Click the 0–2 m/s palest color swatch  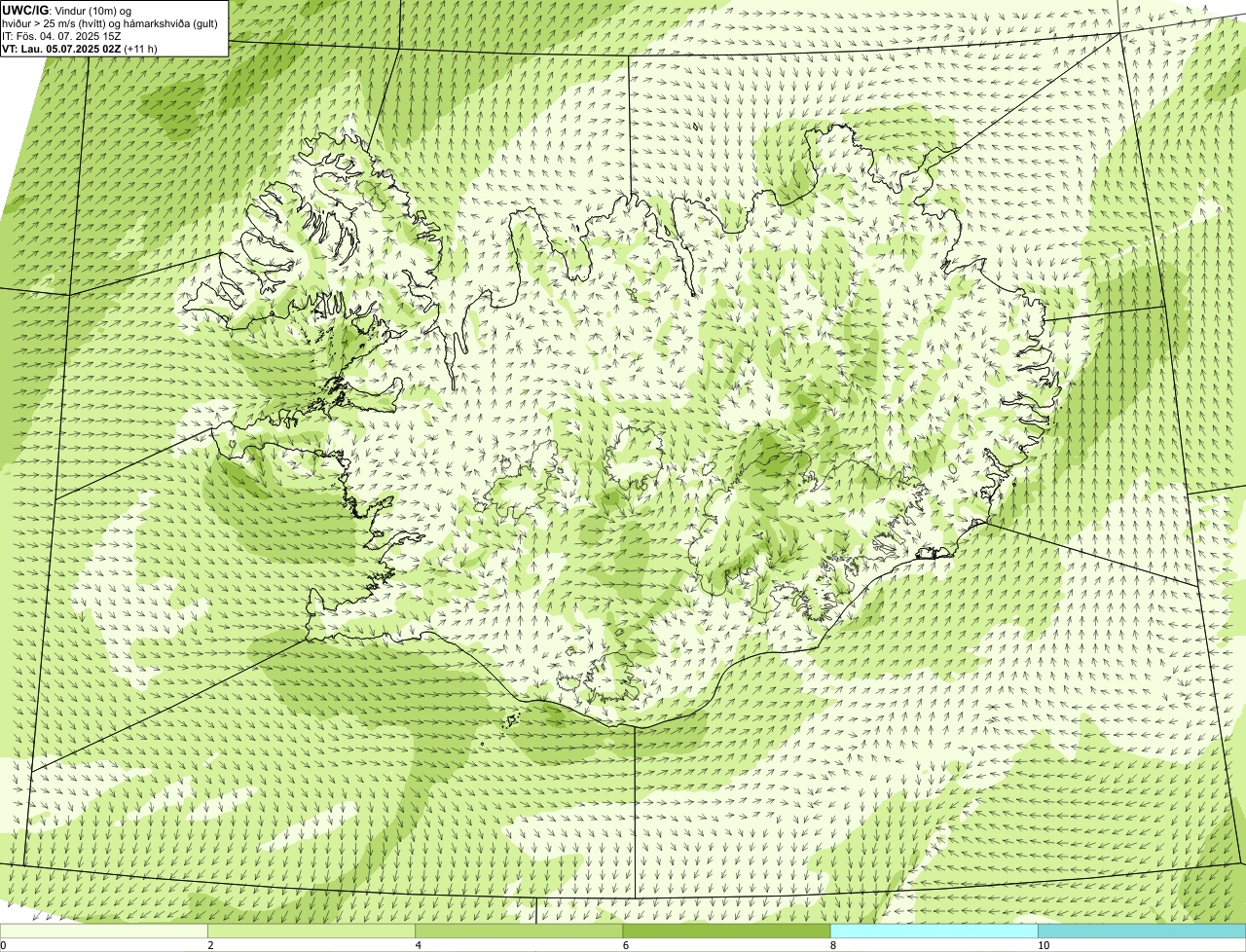tap(104, 932)
